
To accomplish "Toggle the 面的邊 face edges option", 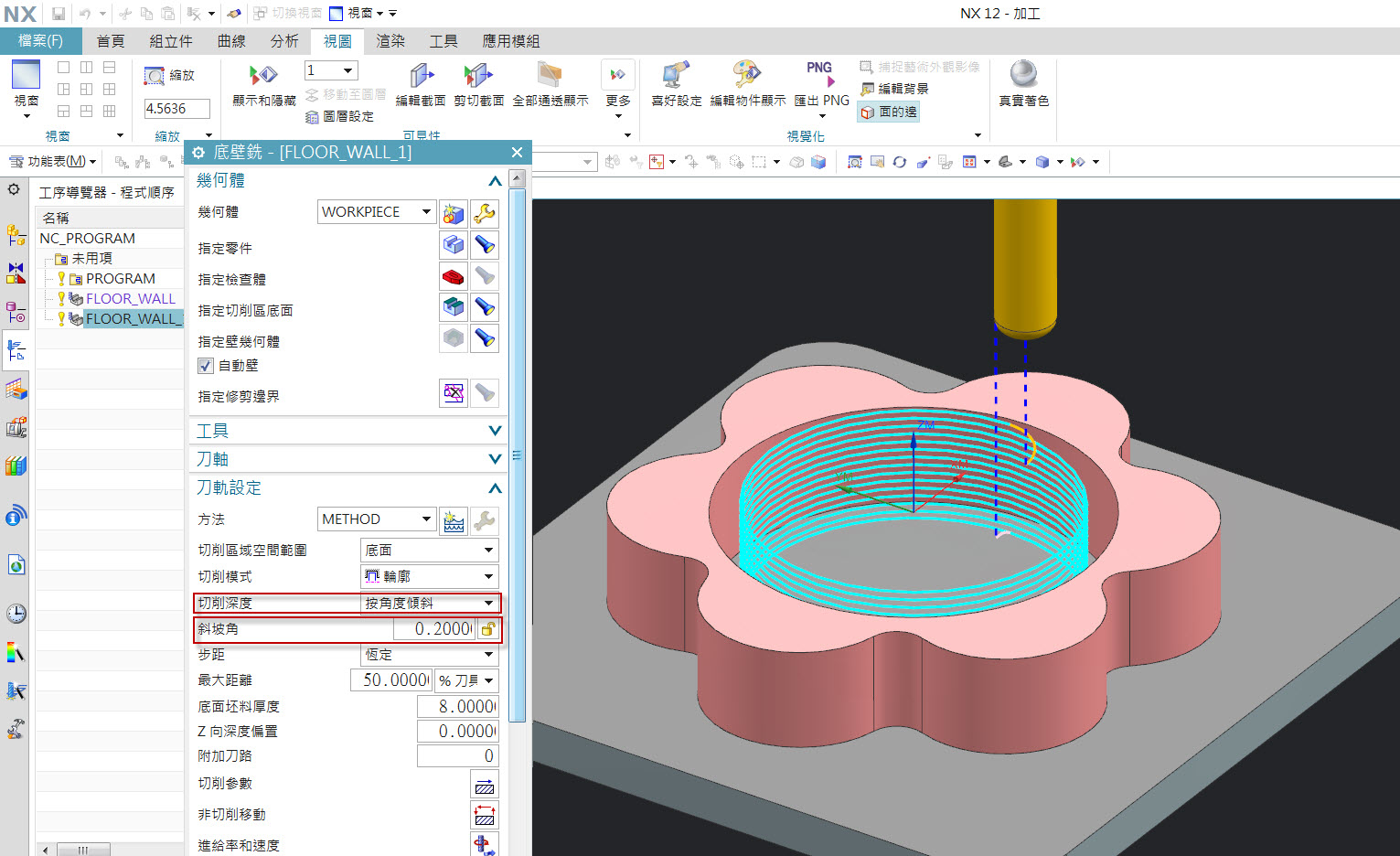I will pyautogui.click(x=888, y=112).
